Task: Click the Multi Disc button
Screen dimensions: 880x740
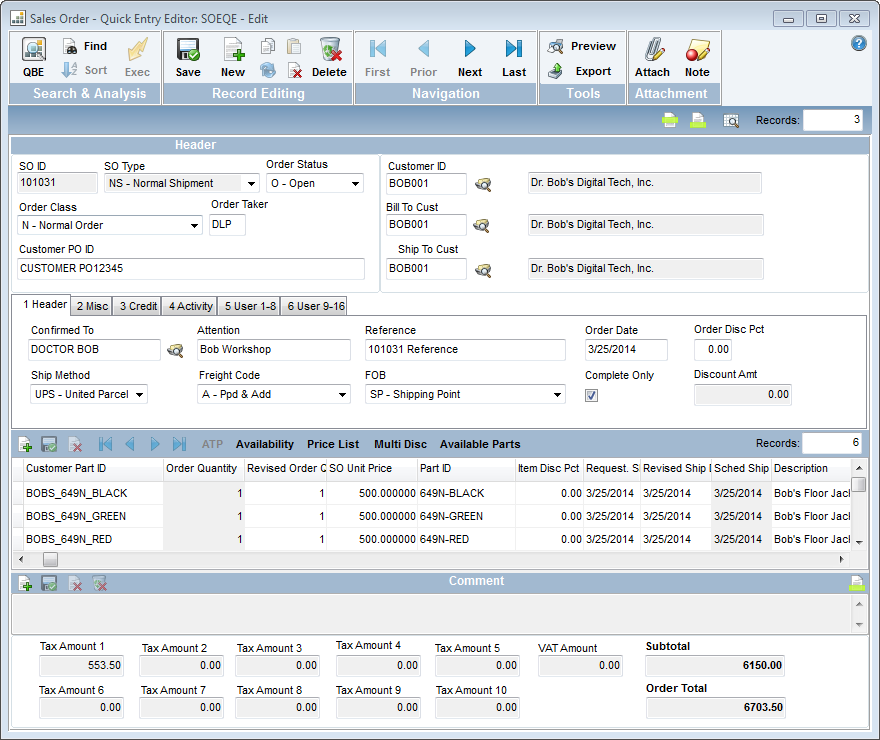Action: point(400,444)
